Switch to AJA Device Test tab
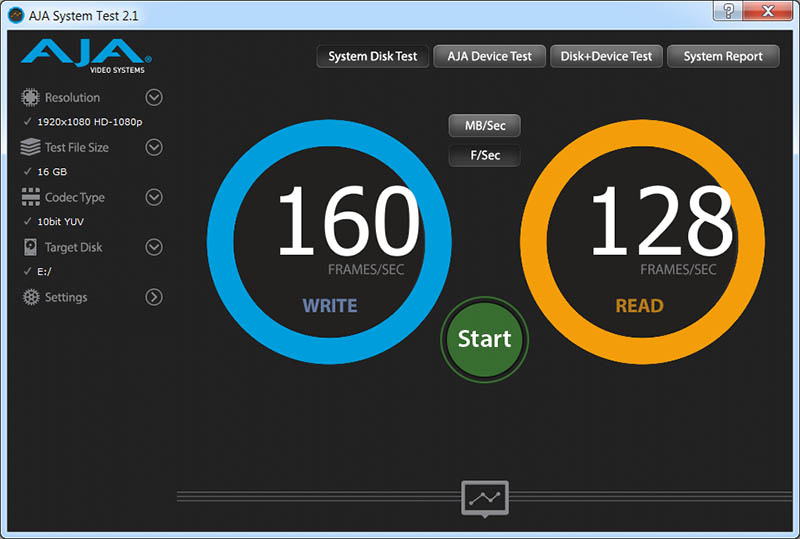 (489, 56)
